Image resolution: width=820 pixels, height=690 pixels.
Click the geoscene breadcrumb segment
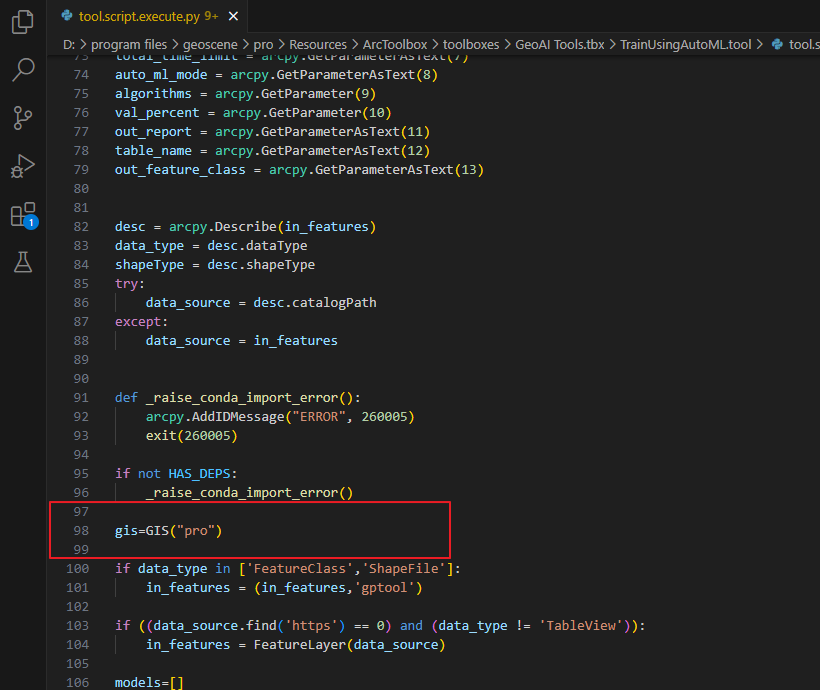pos(210,44)
